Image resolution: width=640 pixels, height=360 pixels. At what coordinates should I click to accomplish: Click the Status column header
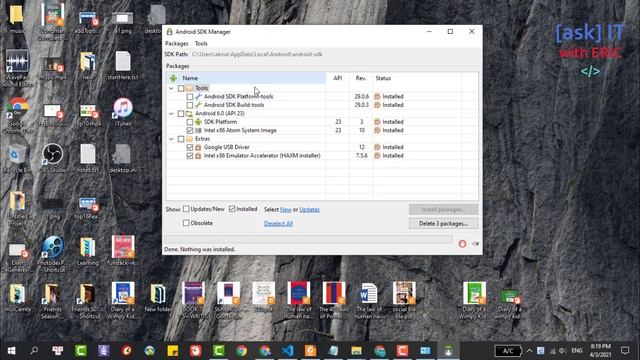(417, 78)
